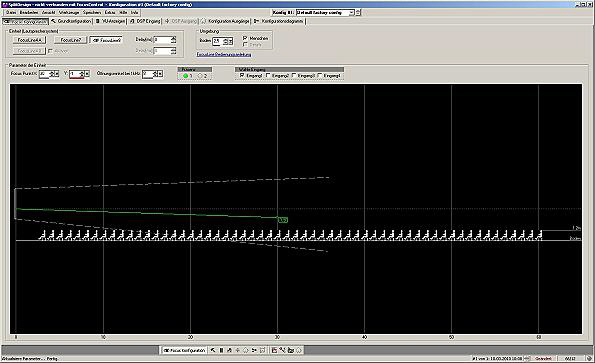Open Werkzeuge menu
The height and width of the screenshot is (363, 595).
(69, 13)
